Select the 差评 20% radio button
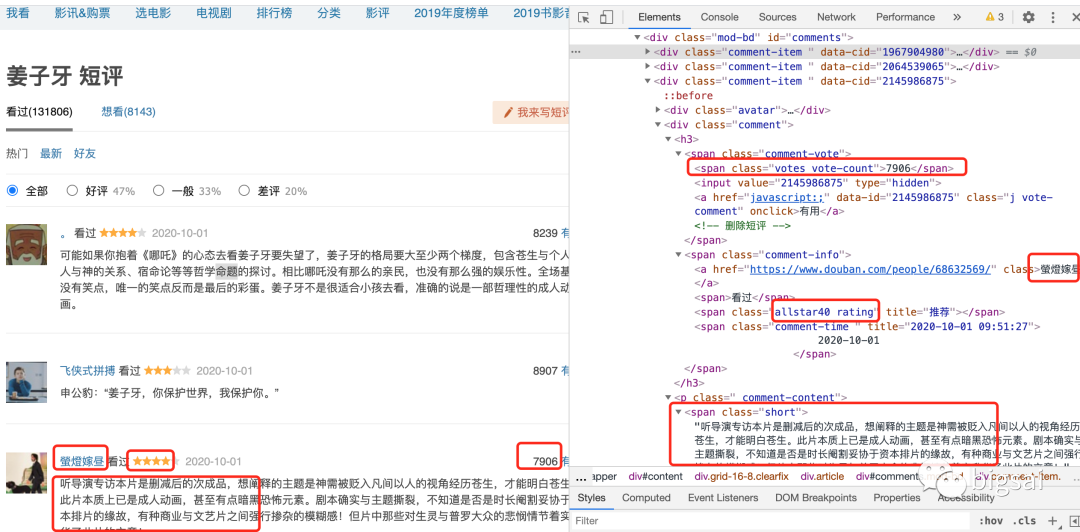1080x532 pixels. click(244, 191)
